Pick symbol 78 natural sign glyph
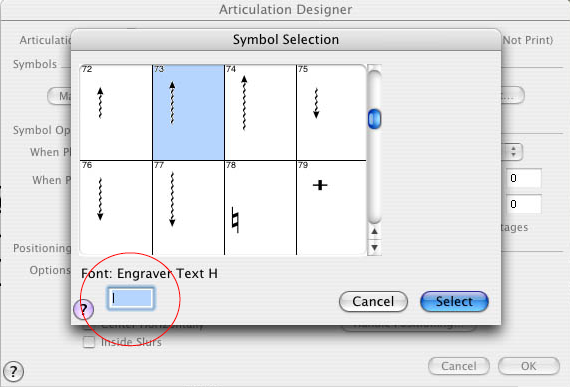 pyautogui.click(x=260, y=208)
